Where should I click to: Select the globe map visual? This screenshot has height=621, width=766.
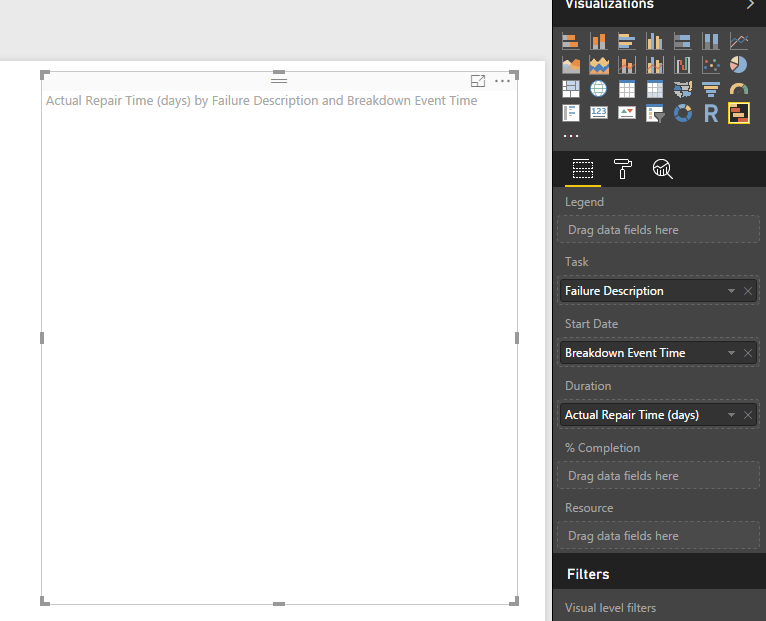pyautogui.click(x=598, y=89)
